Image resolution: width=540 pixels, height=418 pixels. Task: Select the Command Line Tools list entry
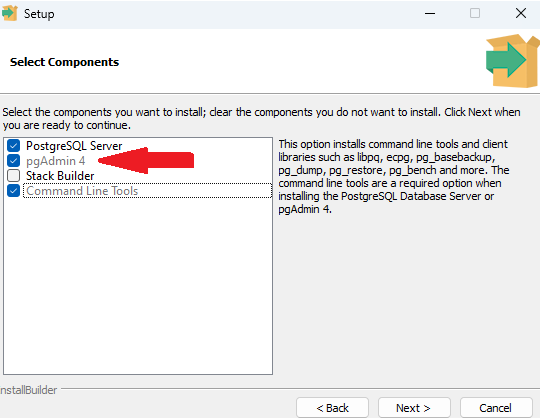[147, 191]
